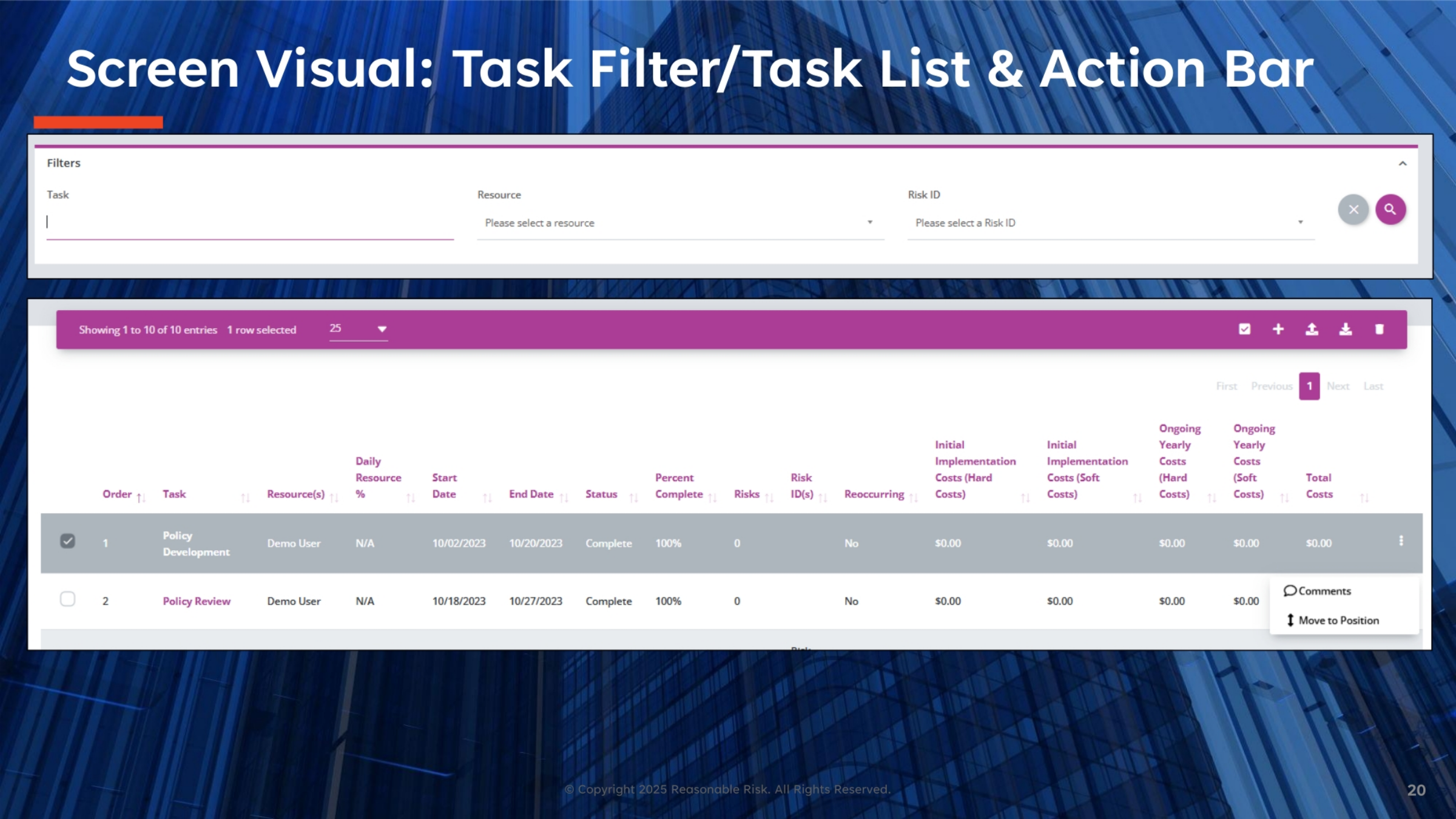
Task: Sort by Initial Implementation Costs (Soft Costs)
Action: [1137, 498]
